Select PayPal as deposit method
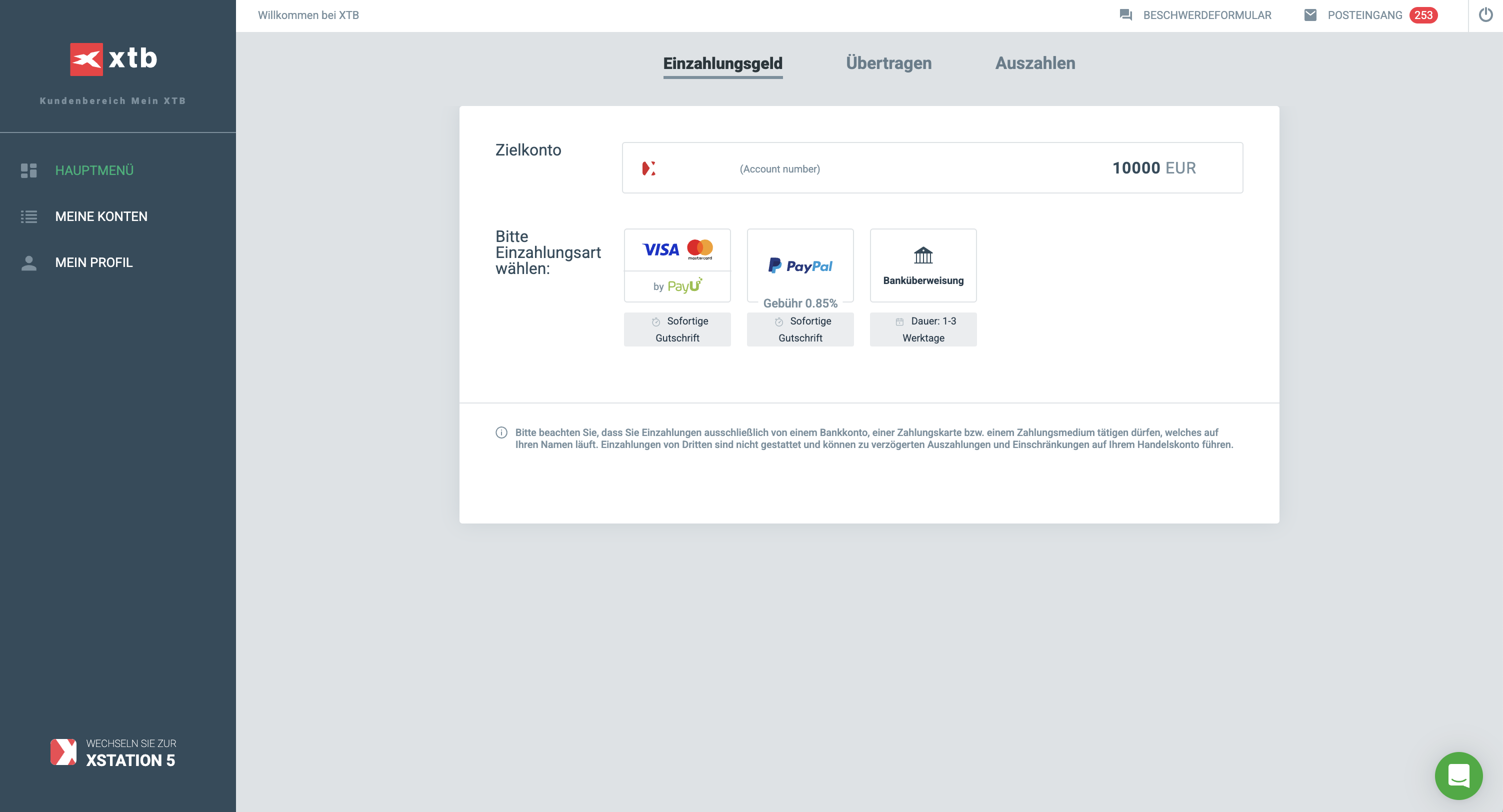The image size is (1503, 812). point(800,265)
